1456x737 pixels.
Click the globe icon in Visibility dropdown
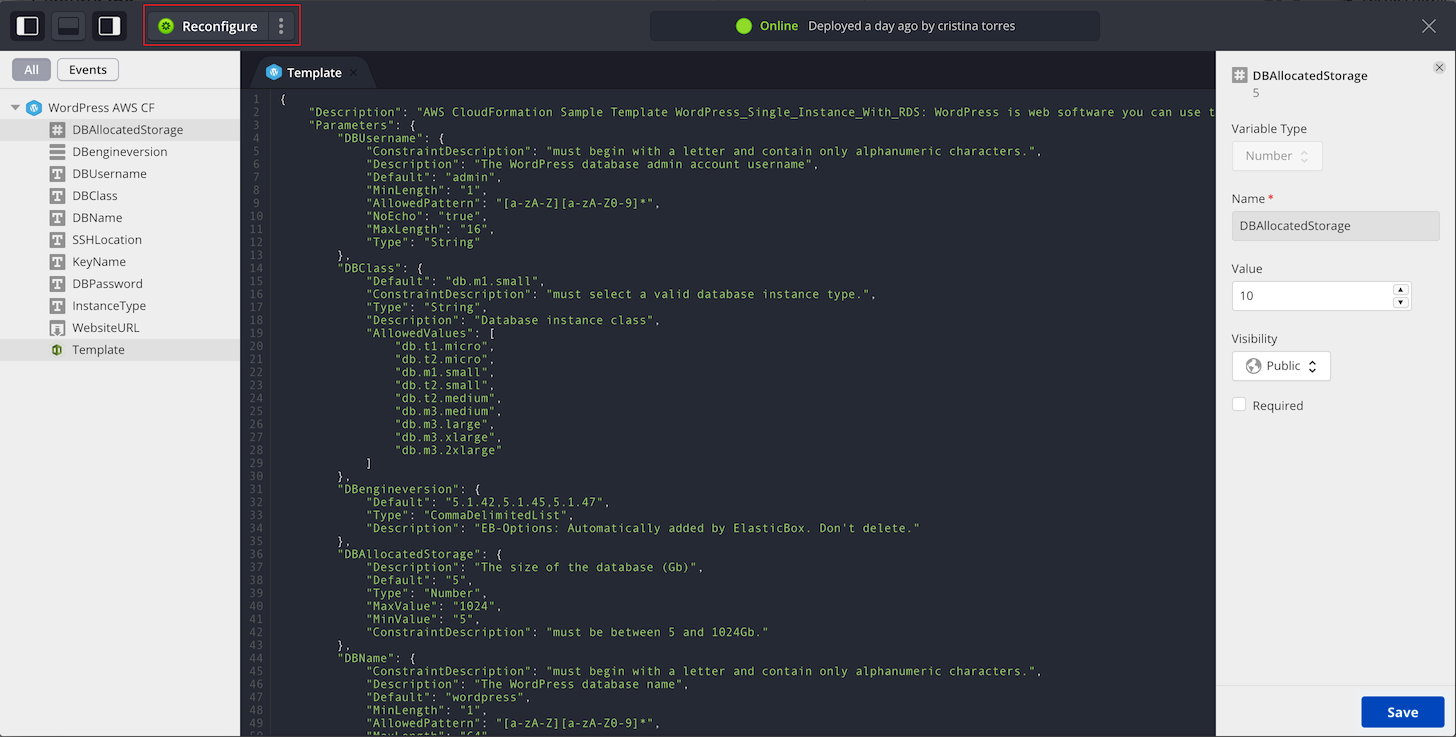point(1253,366)
